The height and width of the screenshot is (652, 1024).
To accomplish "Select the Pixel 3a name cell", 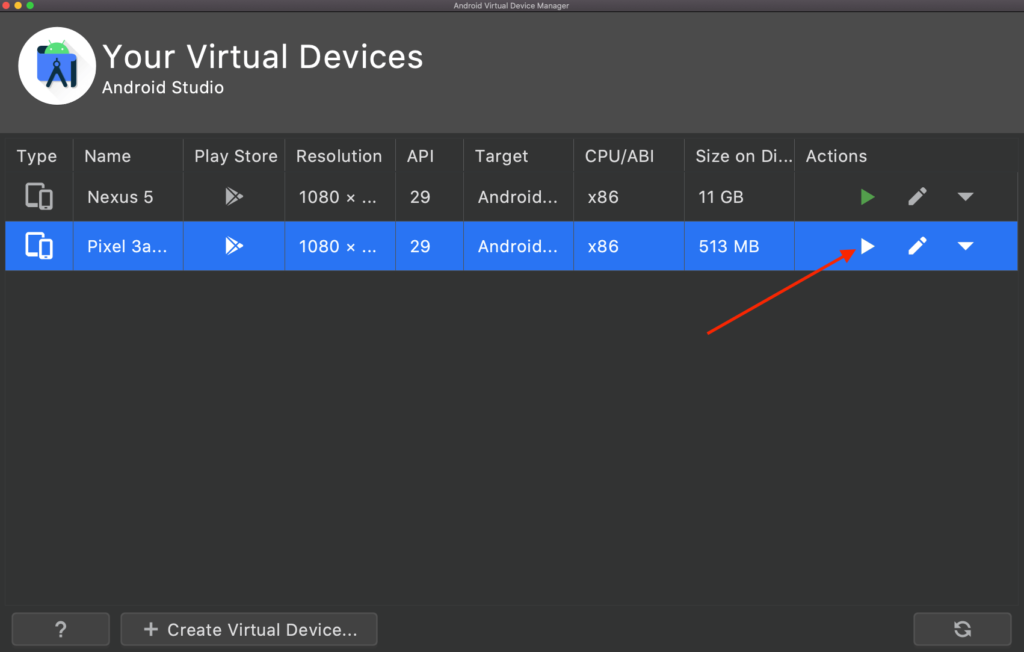I will click(x=127, y=246).
